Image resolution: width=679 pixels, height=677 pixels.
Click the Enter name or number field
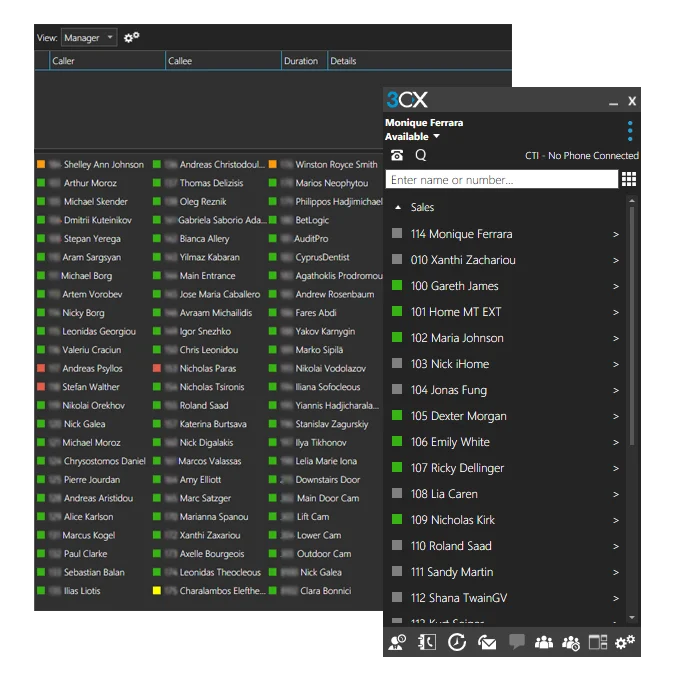pyautogui.click(x=501, y=180)
